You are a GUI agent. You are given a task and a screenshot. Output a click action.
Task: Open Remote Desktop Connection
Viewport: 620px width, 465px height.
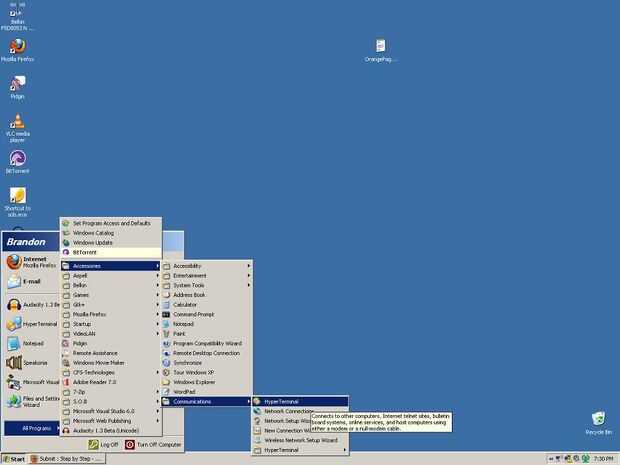pos(207,353)
